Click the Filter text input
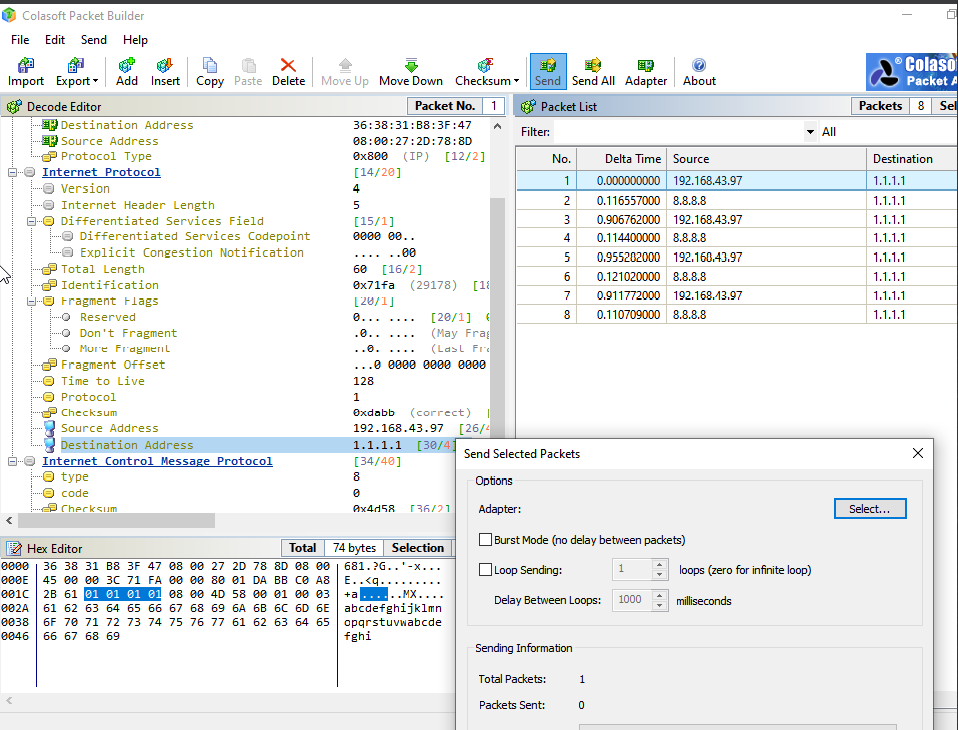 pos(678,132)
